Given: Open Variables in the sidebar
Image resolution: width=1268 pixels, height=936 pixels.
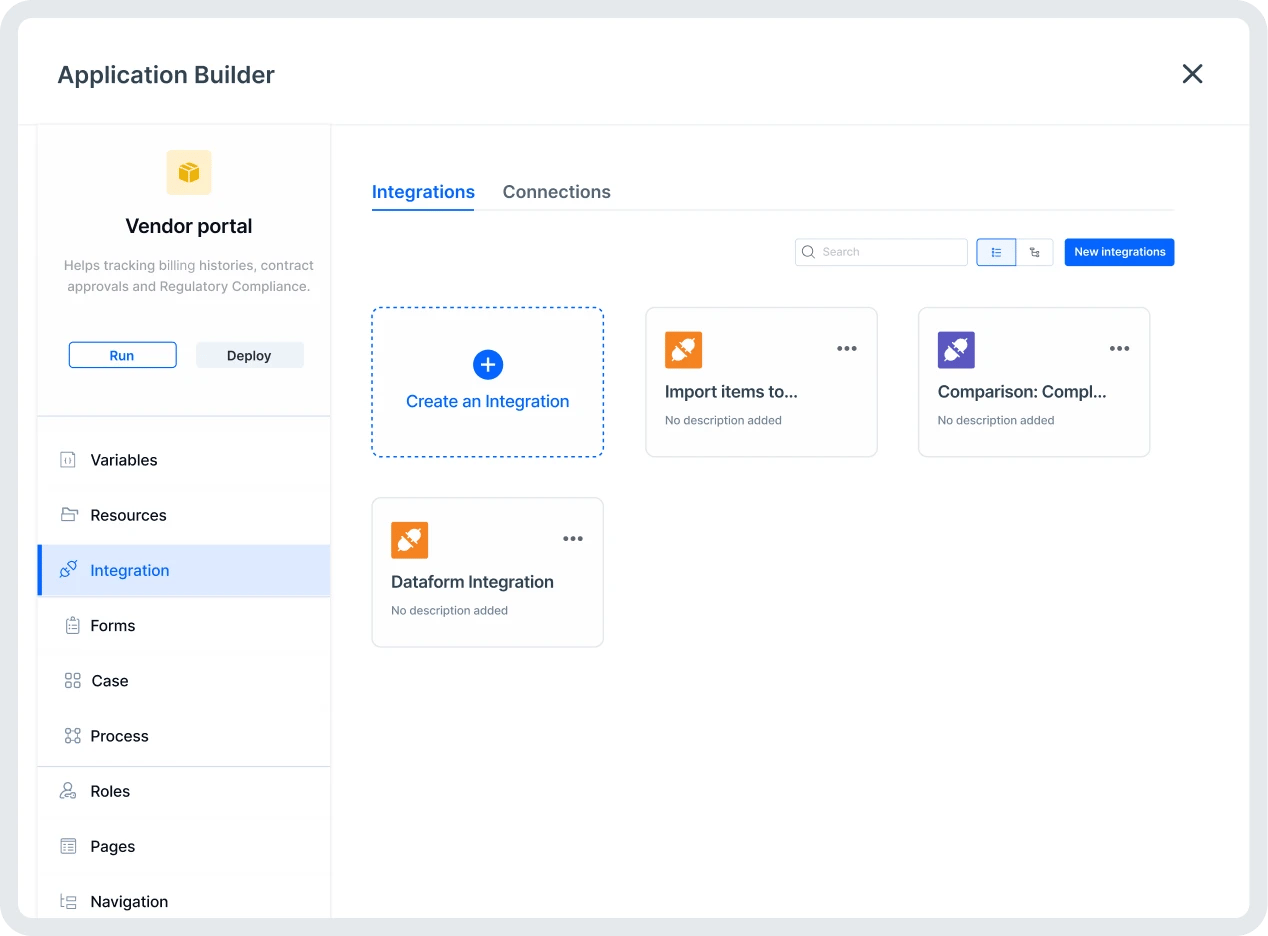Looking at the screenshot, I should click(x=184, y=460).
